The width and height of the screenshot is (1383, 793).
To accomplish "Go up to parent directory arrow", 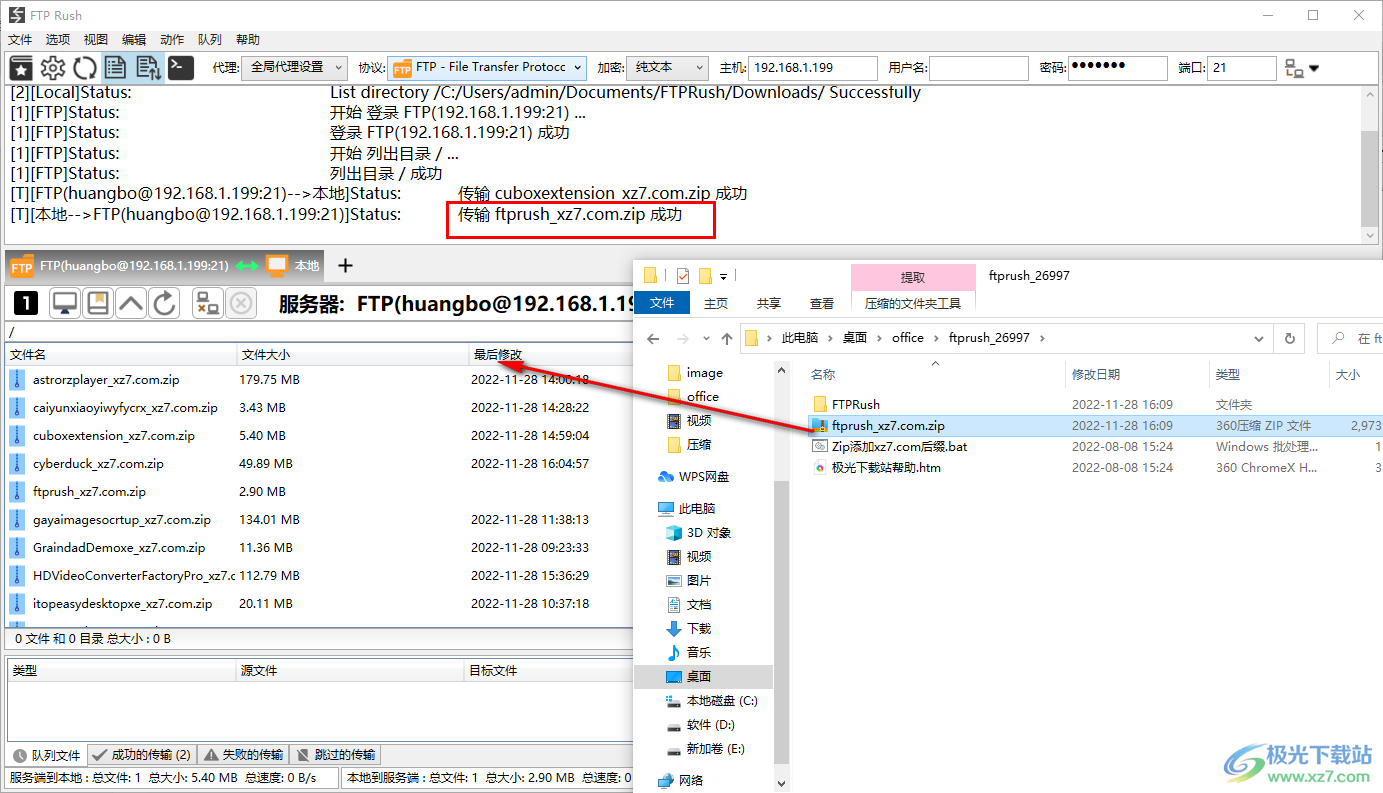I will coord(131,304).
